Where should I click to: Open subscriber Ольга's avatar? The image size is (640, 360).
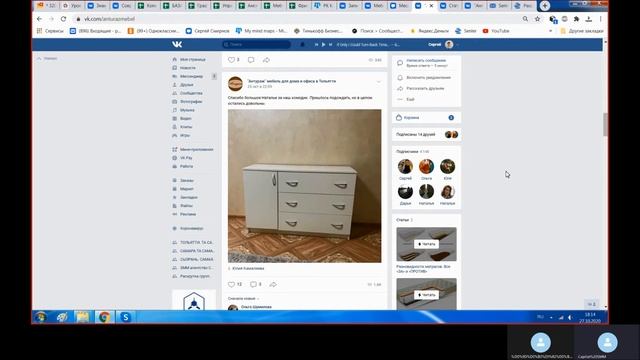[x=426, y=167]
